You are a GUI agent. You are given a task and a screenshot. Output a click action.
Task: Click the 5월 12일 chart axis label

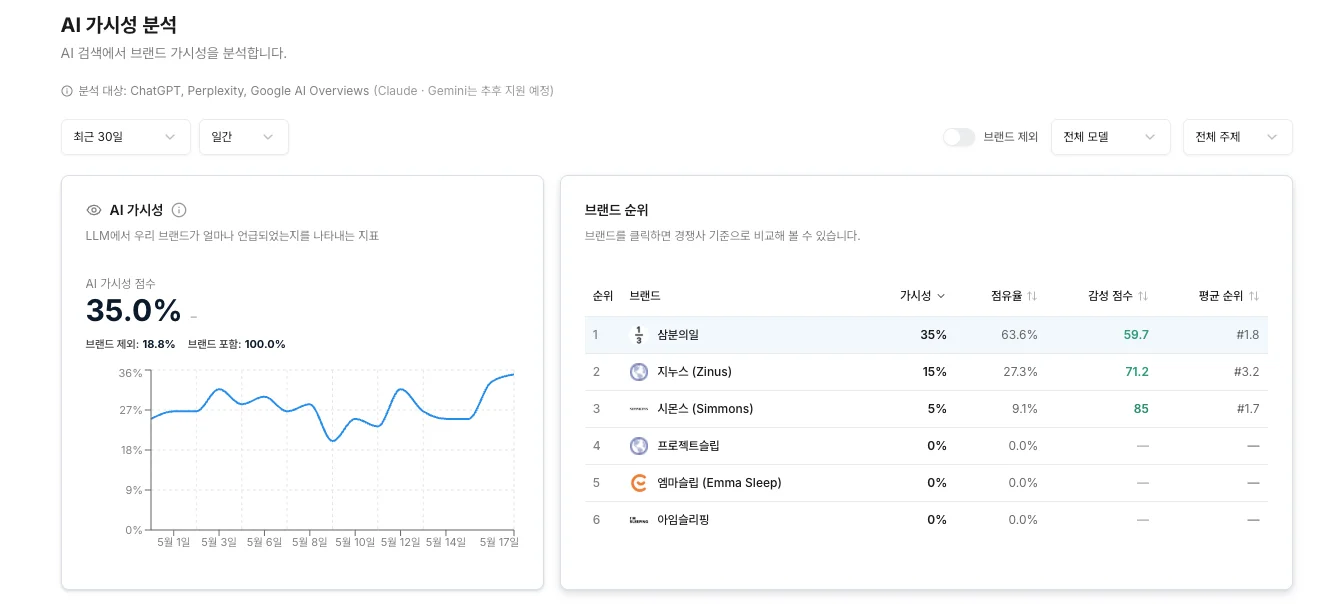pyautogui.click(x=400, y=542)
